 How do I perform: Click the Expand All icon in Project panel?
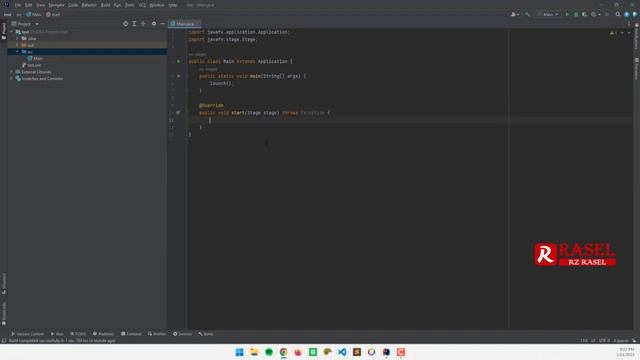(x=134, y=24)
